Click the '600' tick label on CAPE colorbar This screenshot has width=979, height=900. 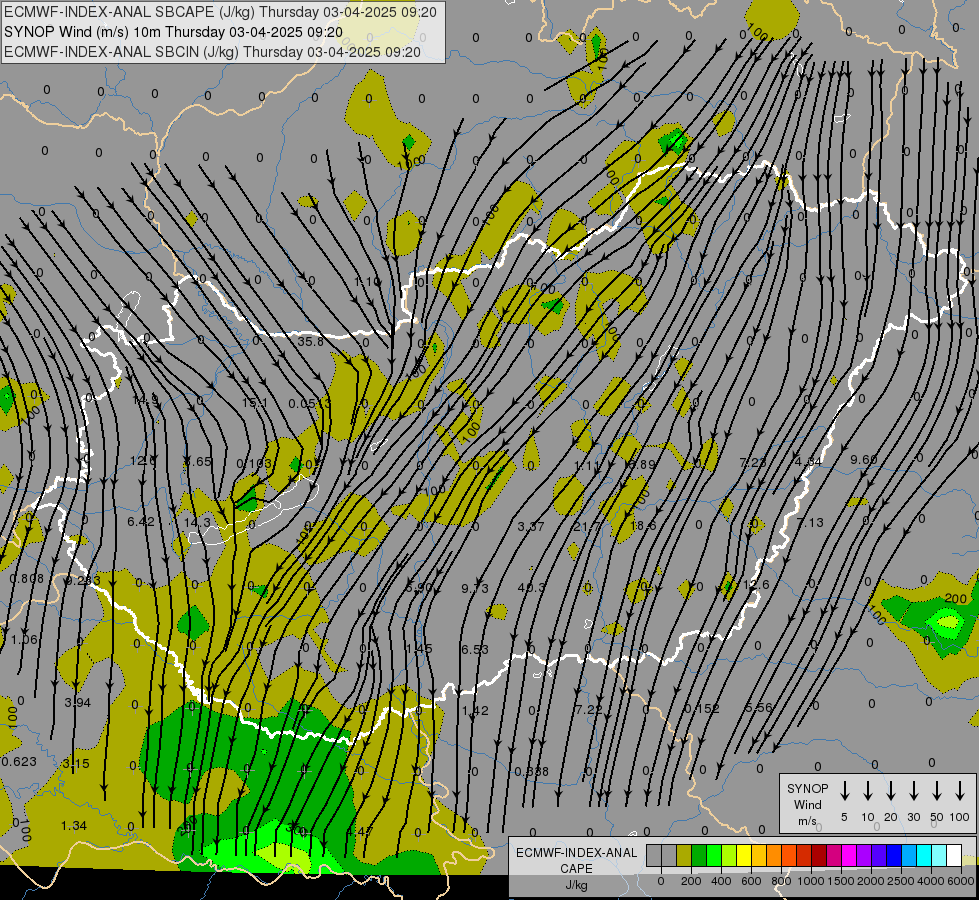coord(751,881)
